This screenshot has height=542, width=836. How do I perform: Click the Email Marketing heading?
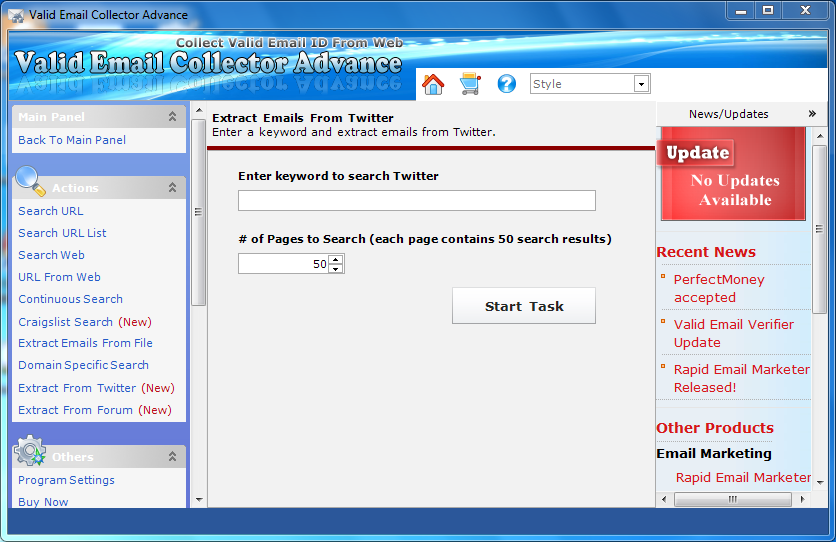click(714, 454)
